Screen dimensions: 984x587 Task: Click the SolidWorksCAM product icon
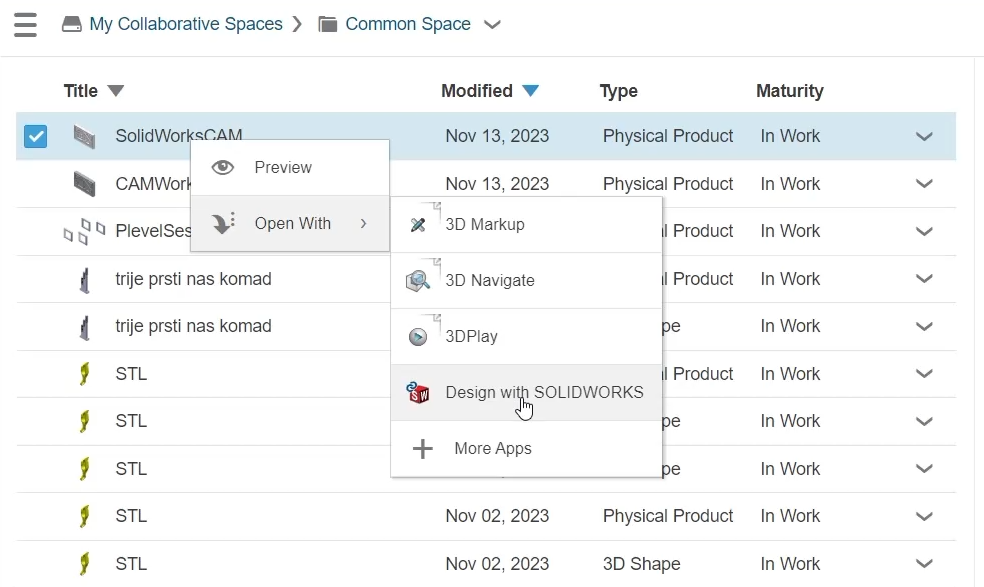click(84, 136)
